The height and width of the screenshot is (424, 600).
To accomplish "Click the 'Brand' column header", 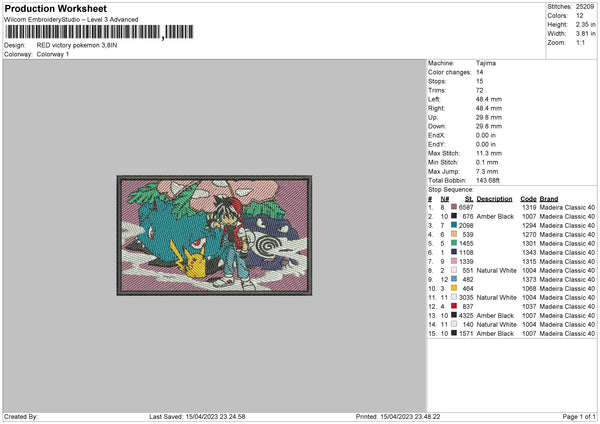I will coord(549,199).
